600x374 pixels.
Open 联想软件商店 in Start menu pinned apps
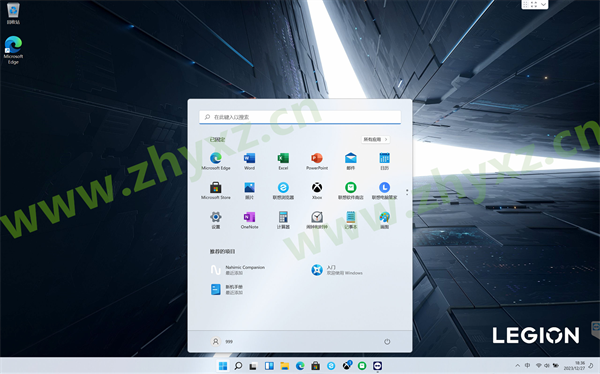(x=351, y=190)
